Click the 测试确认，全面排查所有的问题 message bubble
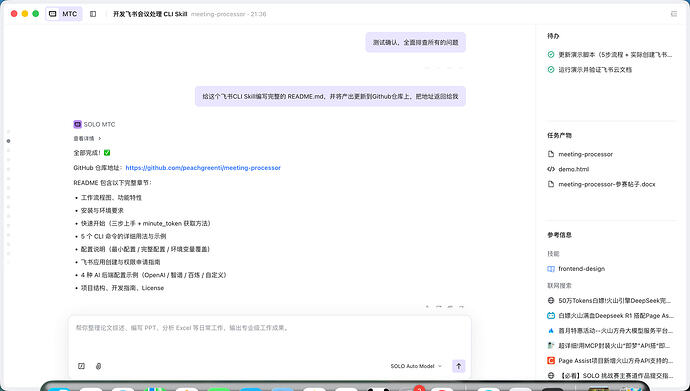 (415, 42)
